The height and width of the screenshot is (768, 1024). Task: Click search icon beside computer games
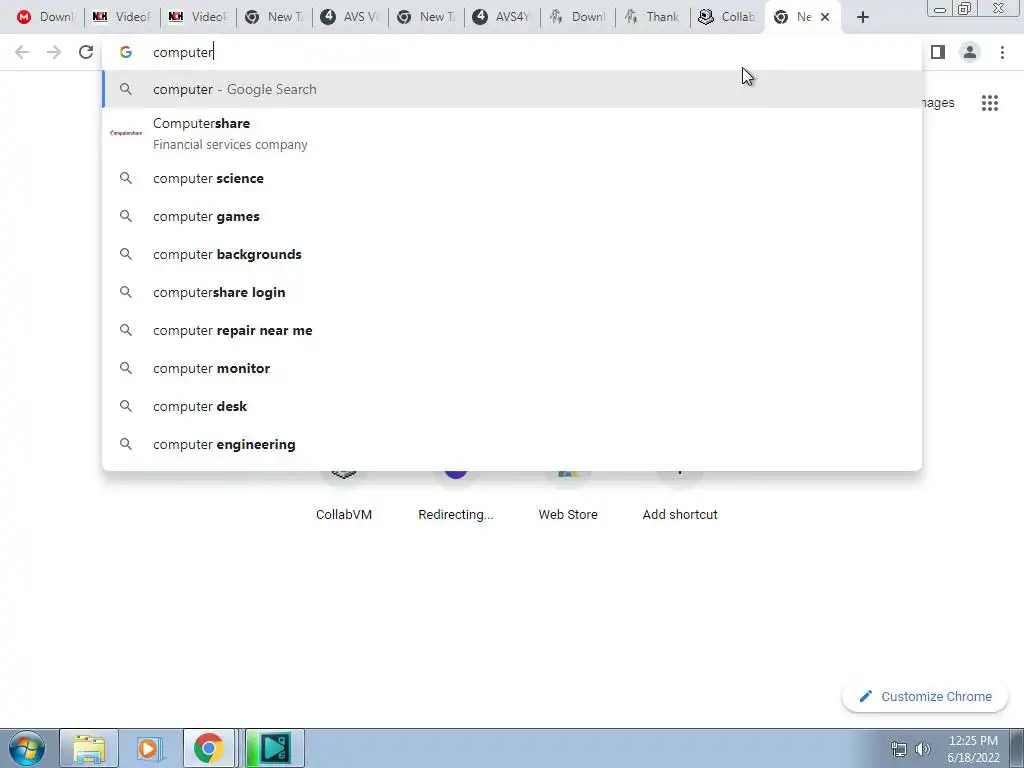point(126,216)
